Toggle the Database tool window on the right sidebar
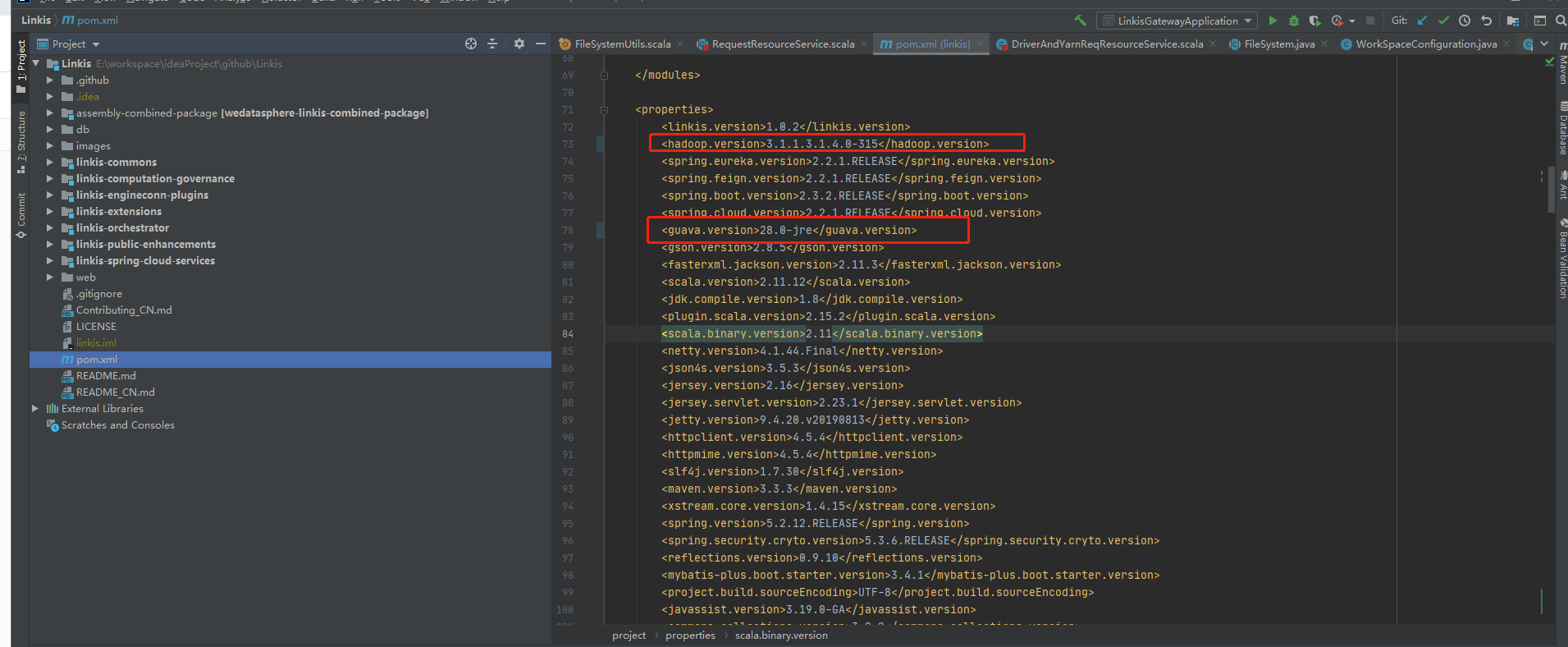This screenshot has width=1568, height=647. tap(1562, 130)
